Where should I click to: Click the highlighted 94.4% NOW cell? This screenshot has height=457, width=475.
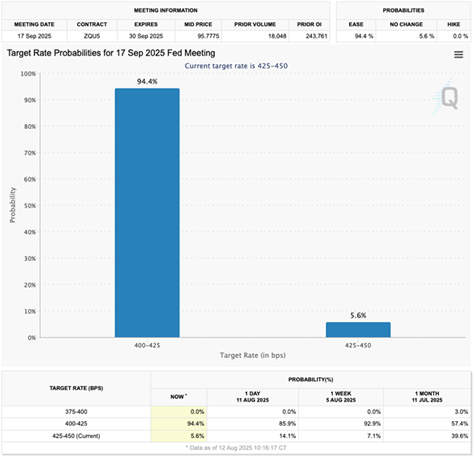tap(179, 424)
